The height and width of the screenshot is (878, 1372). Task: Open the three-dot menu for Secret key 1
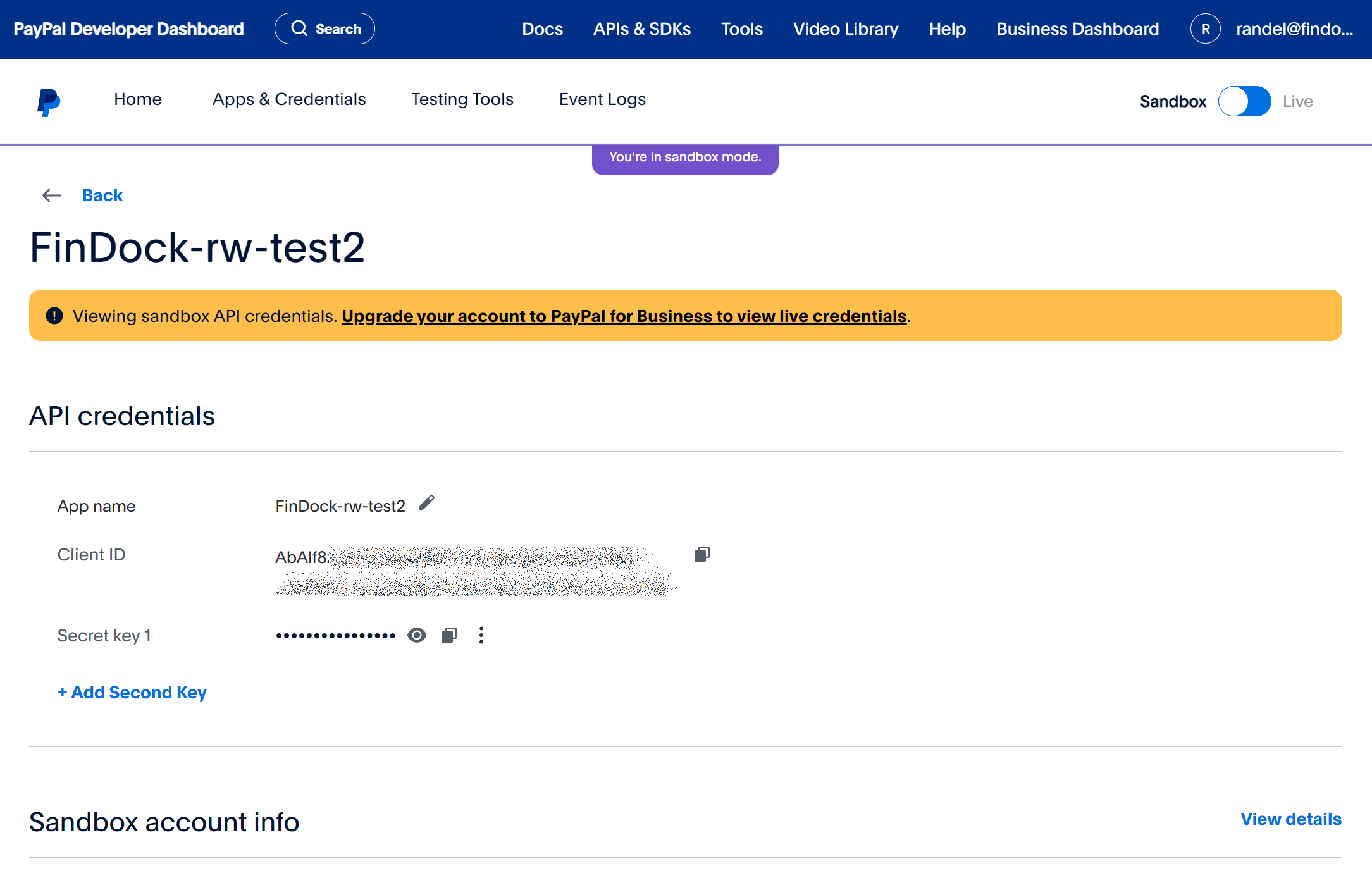coord(481,634)
